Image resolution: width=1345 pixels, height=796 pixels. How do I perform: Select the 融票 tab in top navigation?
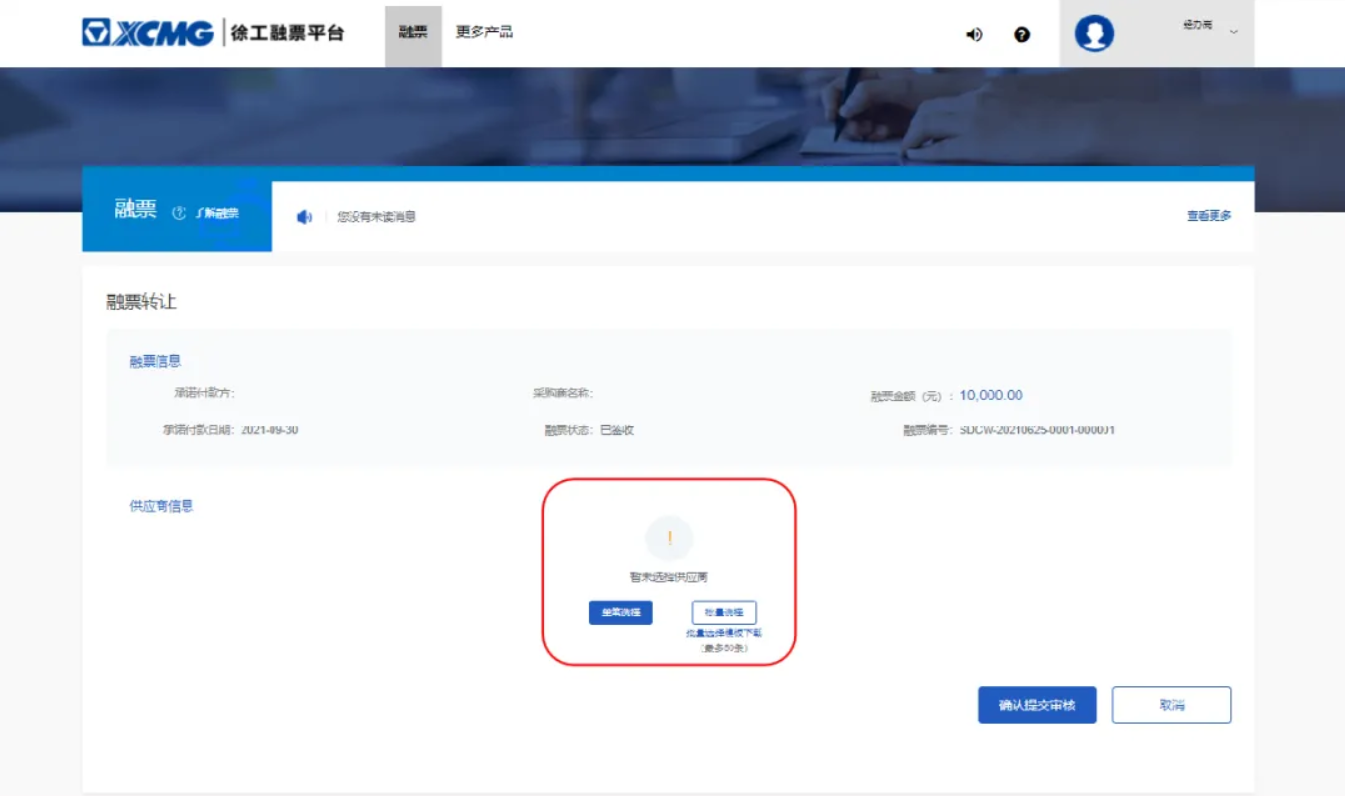click(x=413, y=32)
